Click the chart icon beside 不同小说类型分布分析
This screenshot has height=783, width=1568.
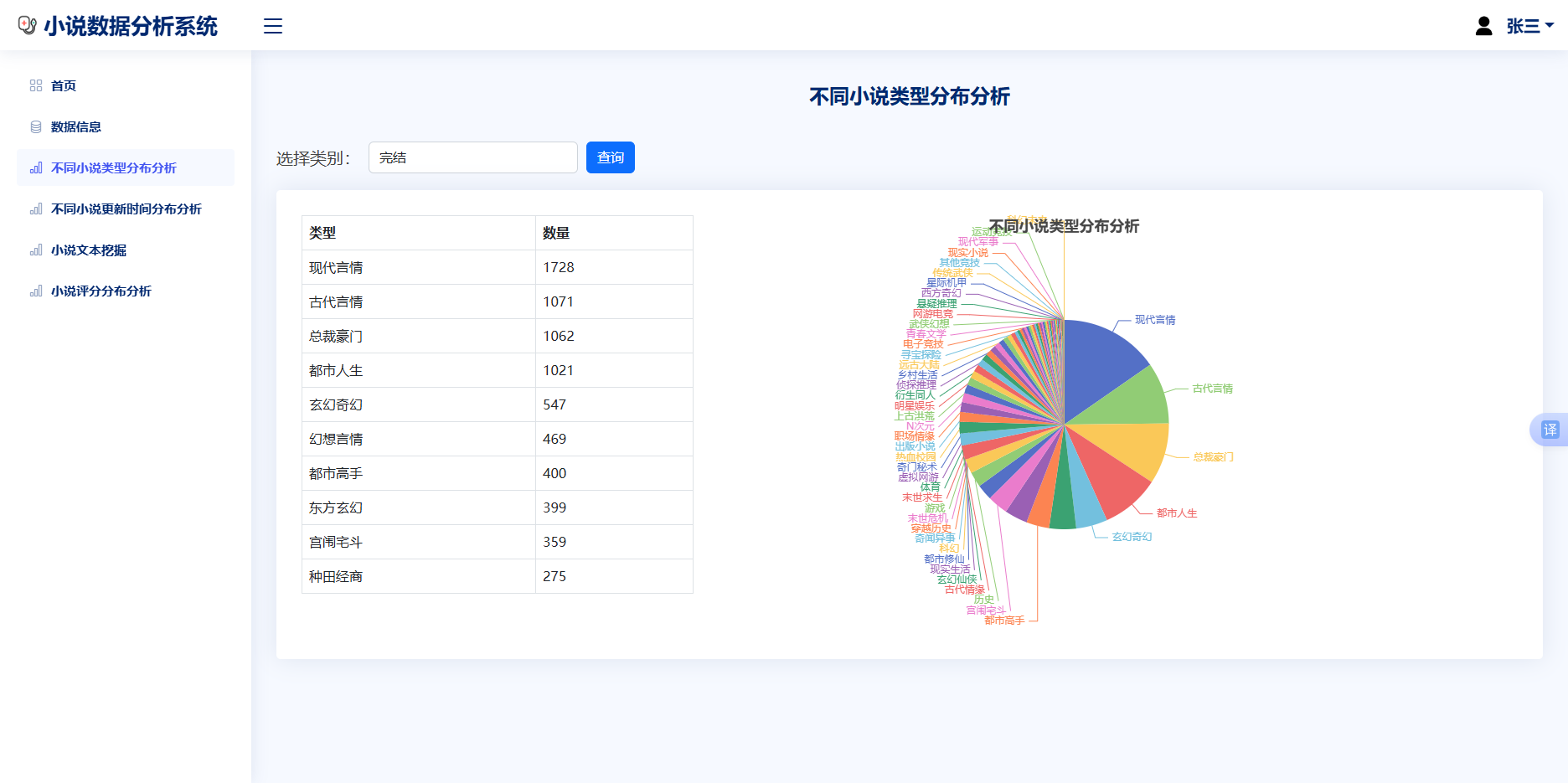pos(36,167)
